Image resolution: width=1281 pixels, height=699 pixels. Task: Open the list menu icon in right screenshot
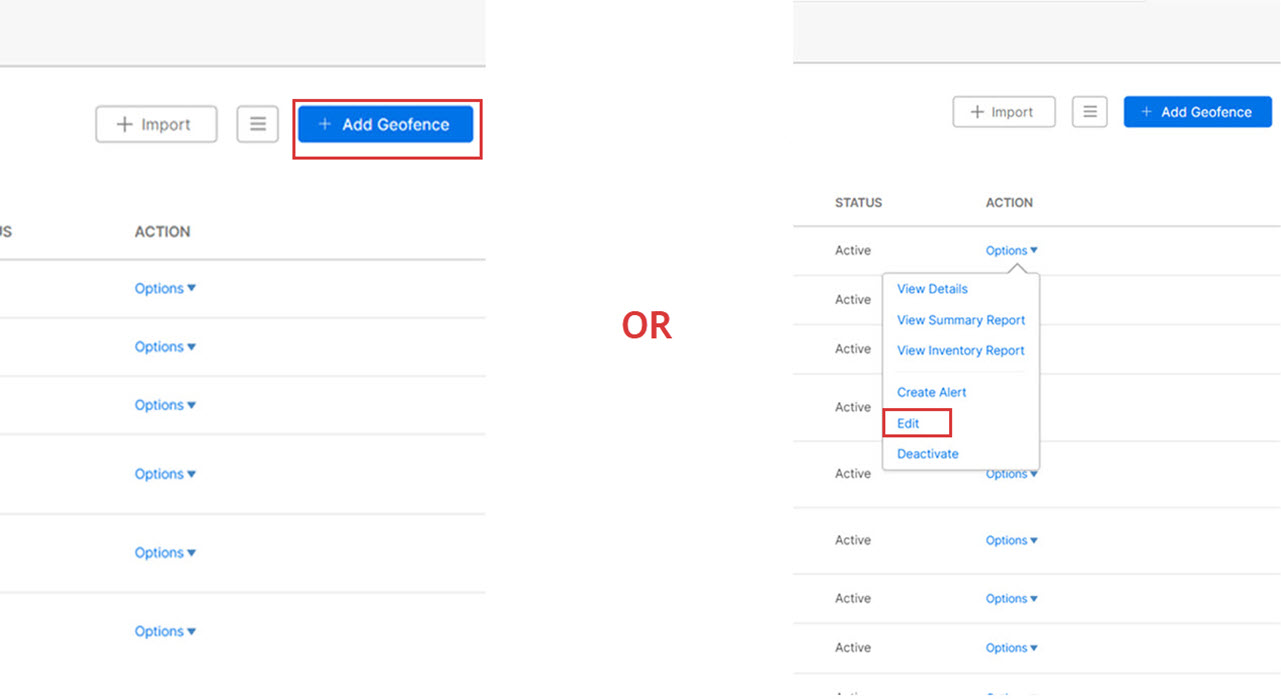coord(1090,112)
